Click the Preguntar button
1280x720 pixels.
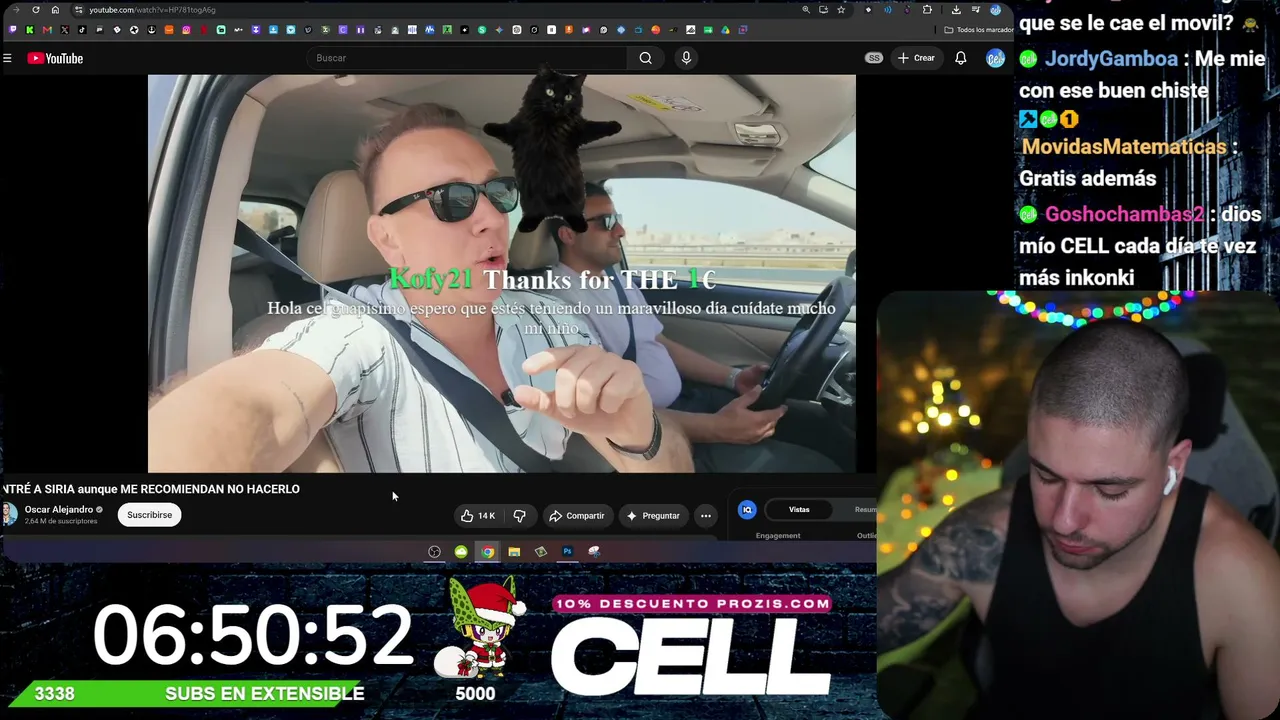653,516
